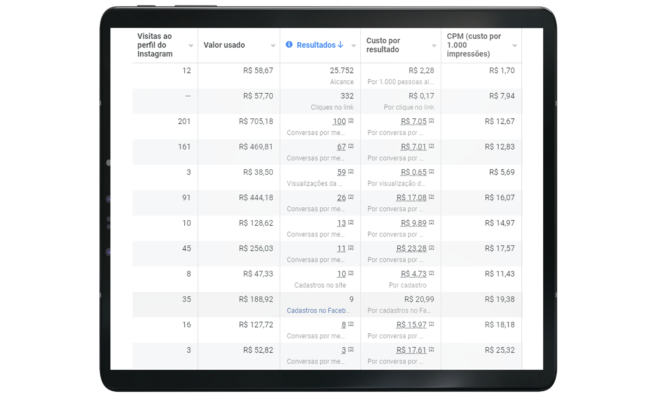Screen dimensions: 658x400
Task: Click the attribution icon next to result 10
Action: (x=351, y=273)
